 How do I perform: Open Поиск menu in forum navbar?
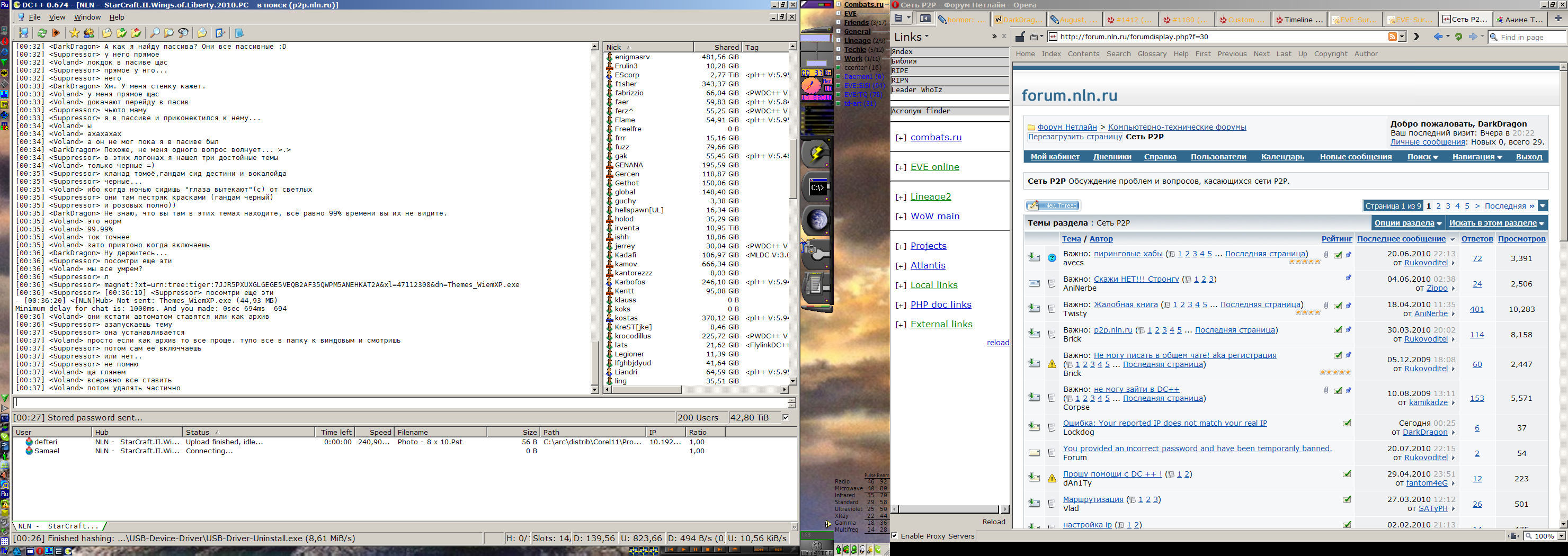click(1422, 157)
